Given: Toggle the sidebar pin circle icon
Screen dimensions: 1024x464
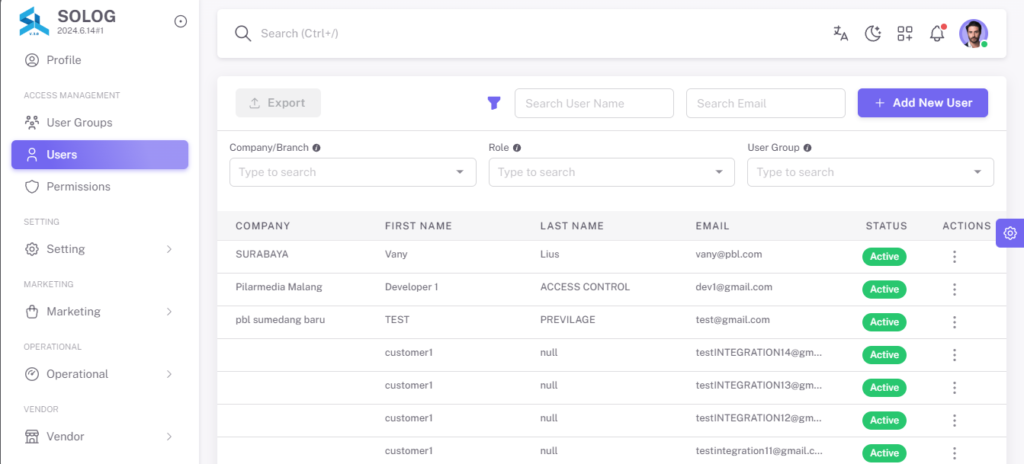Looking at the screenshot, I should point(181,22).
